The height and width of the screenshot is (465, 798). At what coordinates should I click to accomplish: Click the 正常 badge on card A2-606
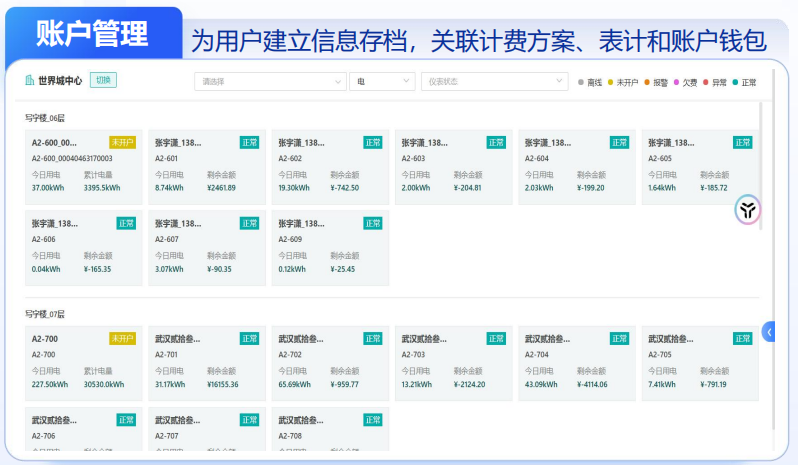click(126, 223)
